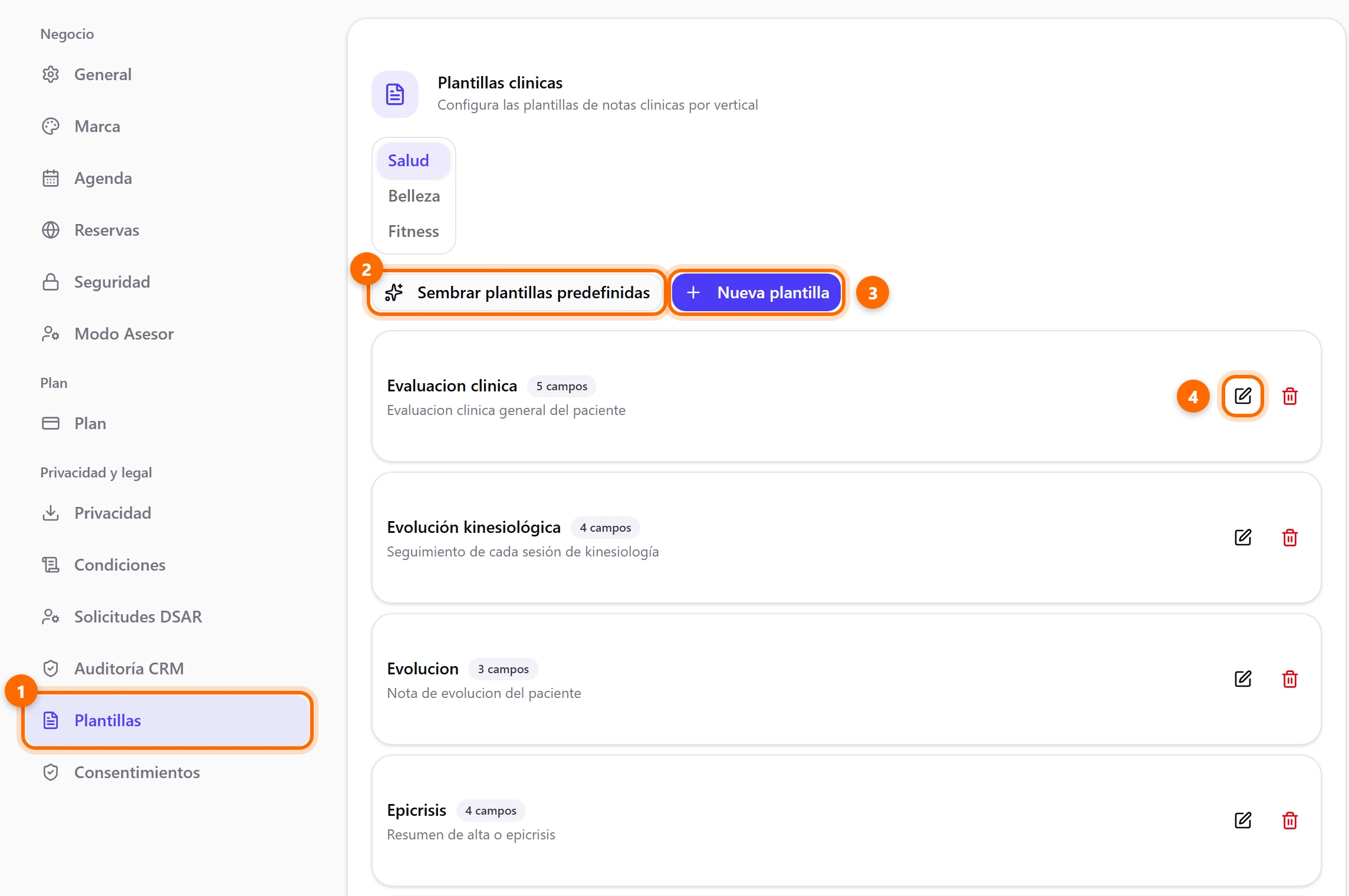Click the 5 campos badge
Screen dimensions: 1349x896
click(x=562, y=386)
